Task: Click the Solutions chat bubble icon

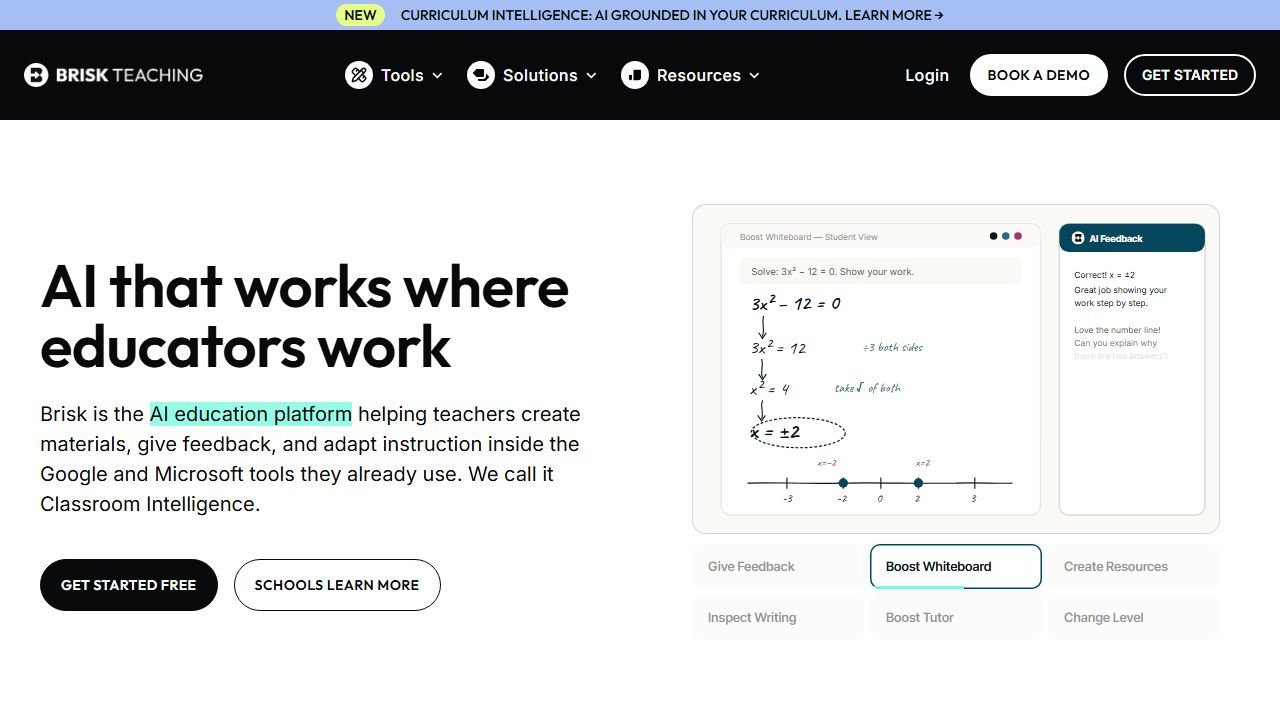Action: 481,75
